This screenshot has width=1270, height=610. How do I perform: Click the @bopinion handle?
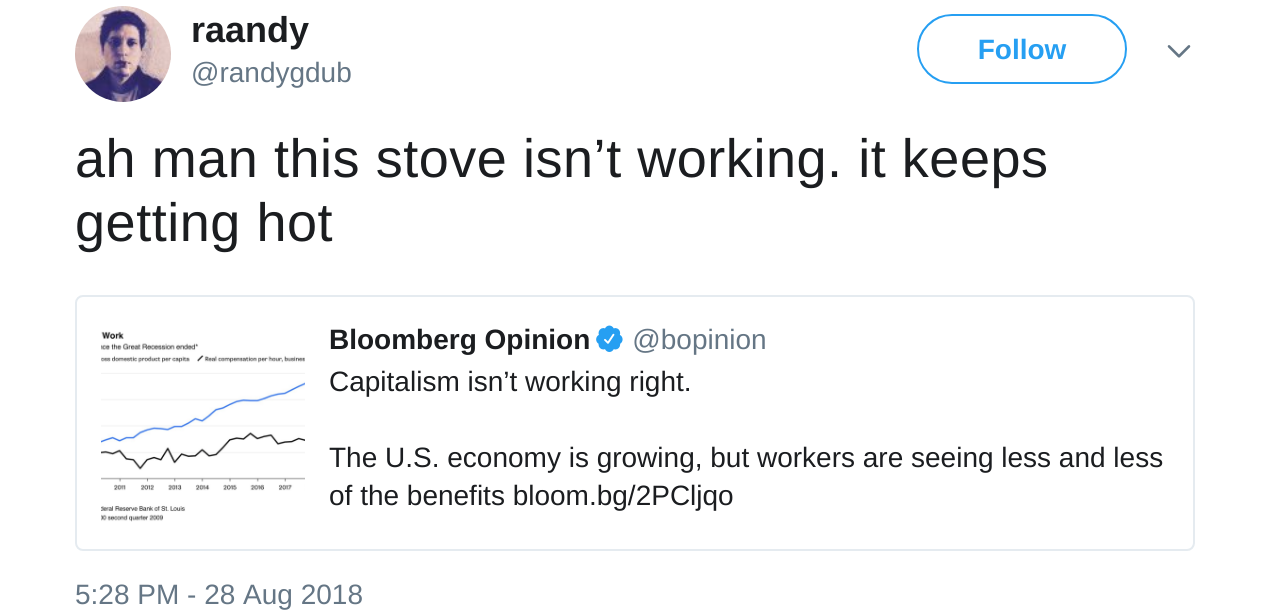click(699, 340)
